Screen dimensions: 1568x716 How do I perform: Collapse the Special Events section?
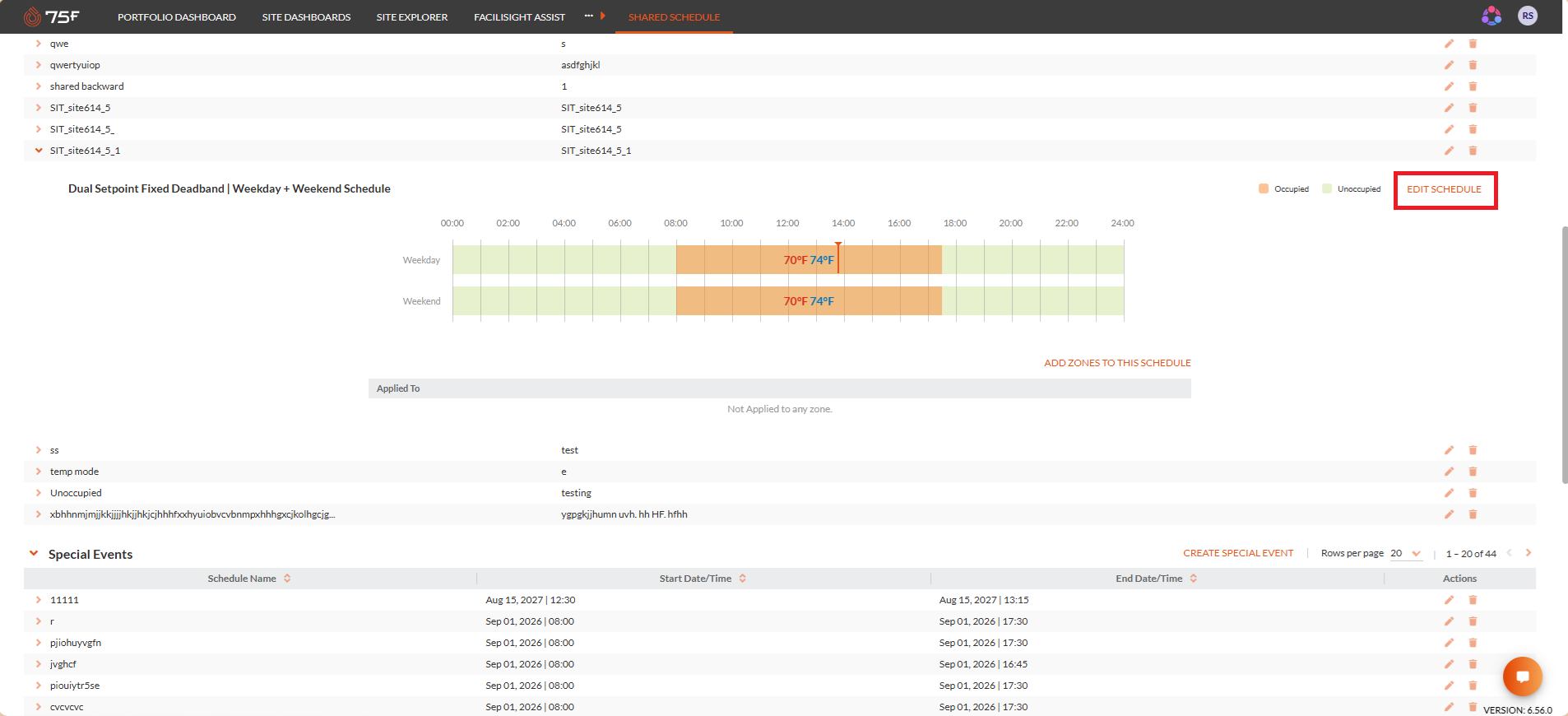34,554
